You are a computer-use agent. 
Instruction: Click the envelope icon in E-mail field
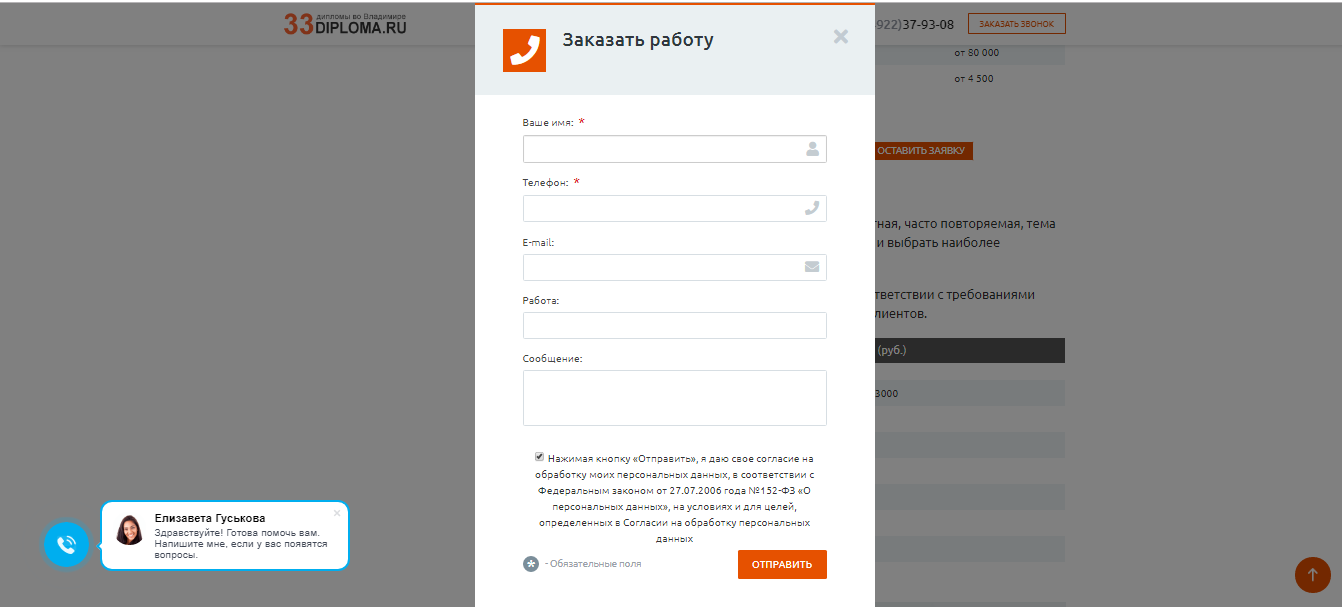[x=812, y=267]
